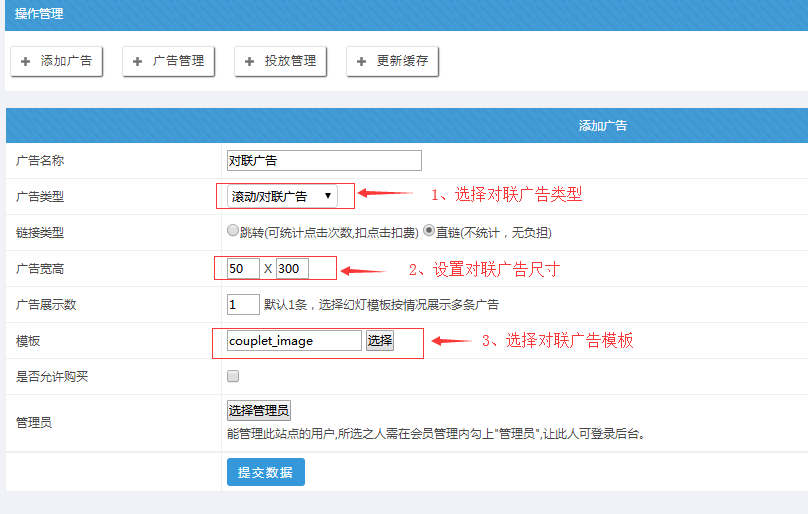808x514 pixels.
Task: Submit the form with 提交数据
Action: click(265, 472)
